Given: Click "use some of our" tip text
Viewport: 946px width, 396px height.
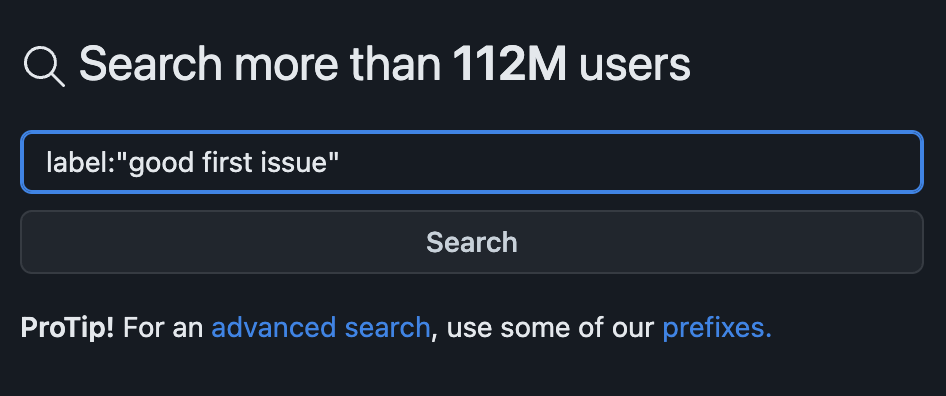Looking at the screenshot, I should 550,328.
